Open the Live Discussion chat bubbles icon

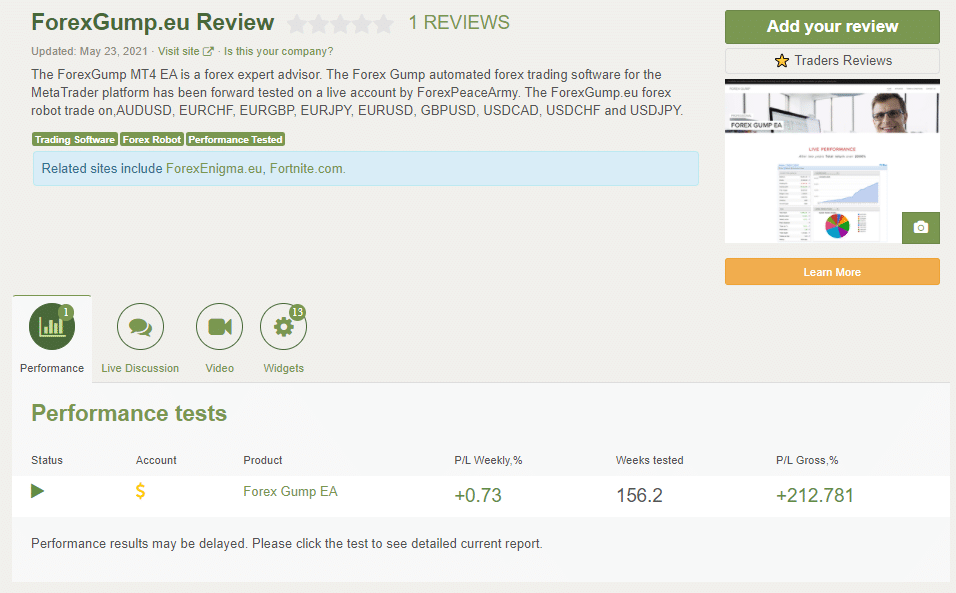click(140, 327)
